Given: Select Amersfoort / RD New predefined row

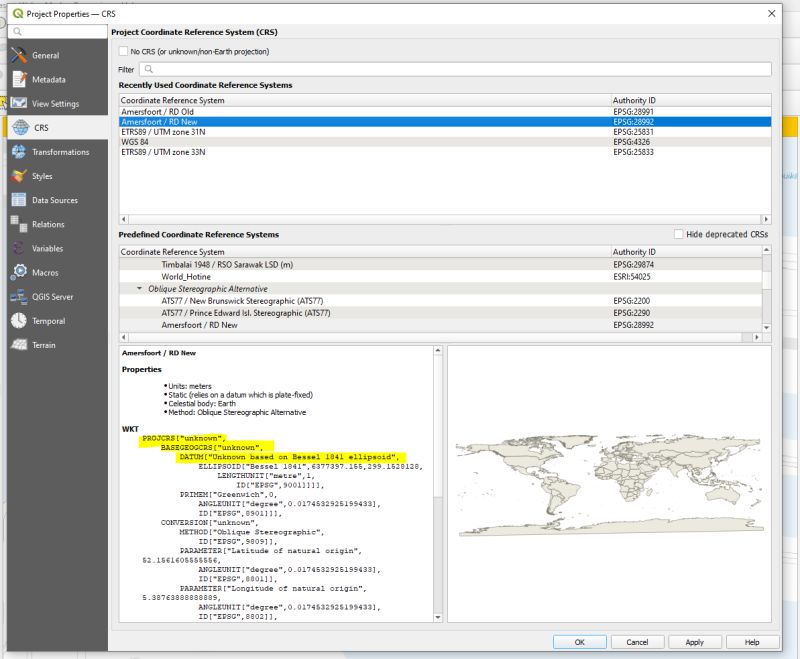Looking at the screenshot, I should [x=441, y=325].
